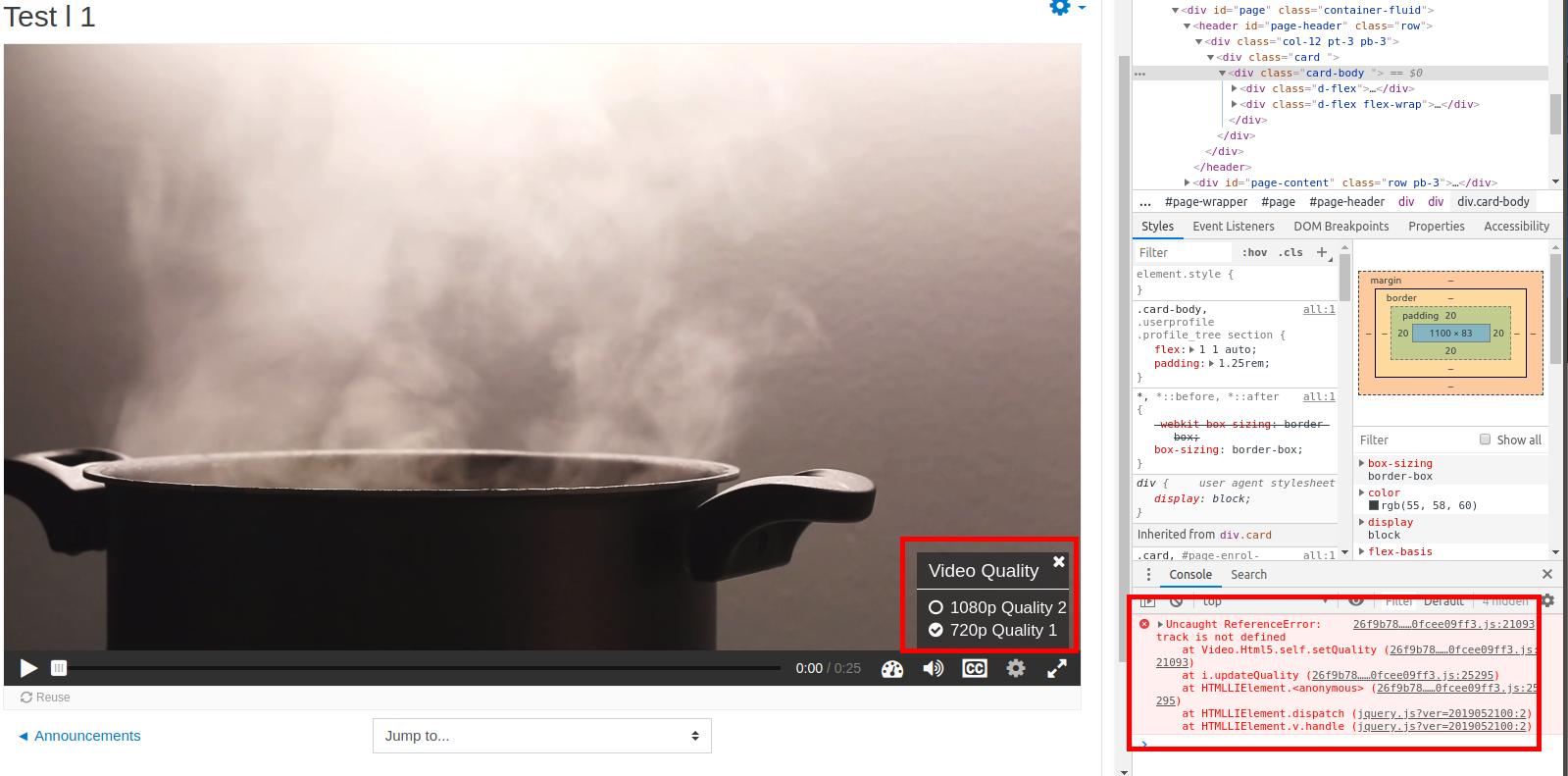Viewport: 1568px width, 776px height.
Task: Select the 1080p Quality 2 option
Action: [997, 607]
